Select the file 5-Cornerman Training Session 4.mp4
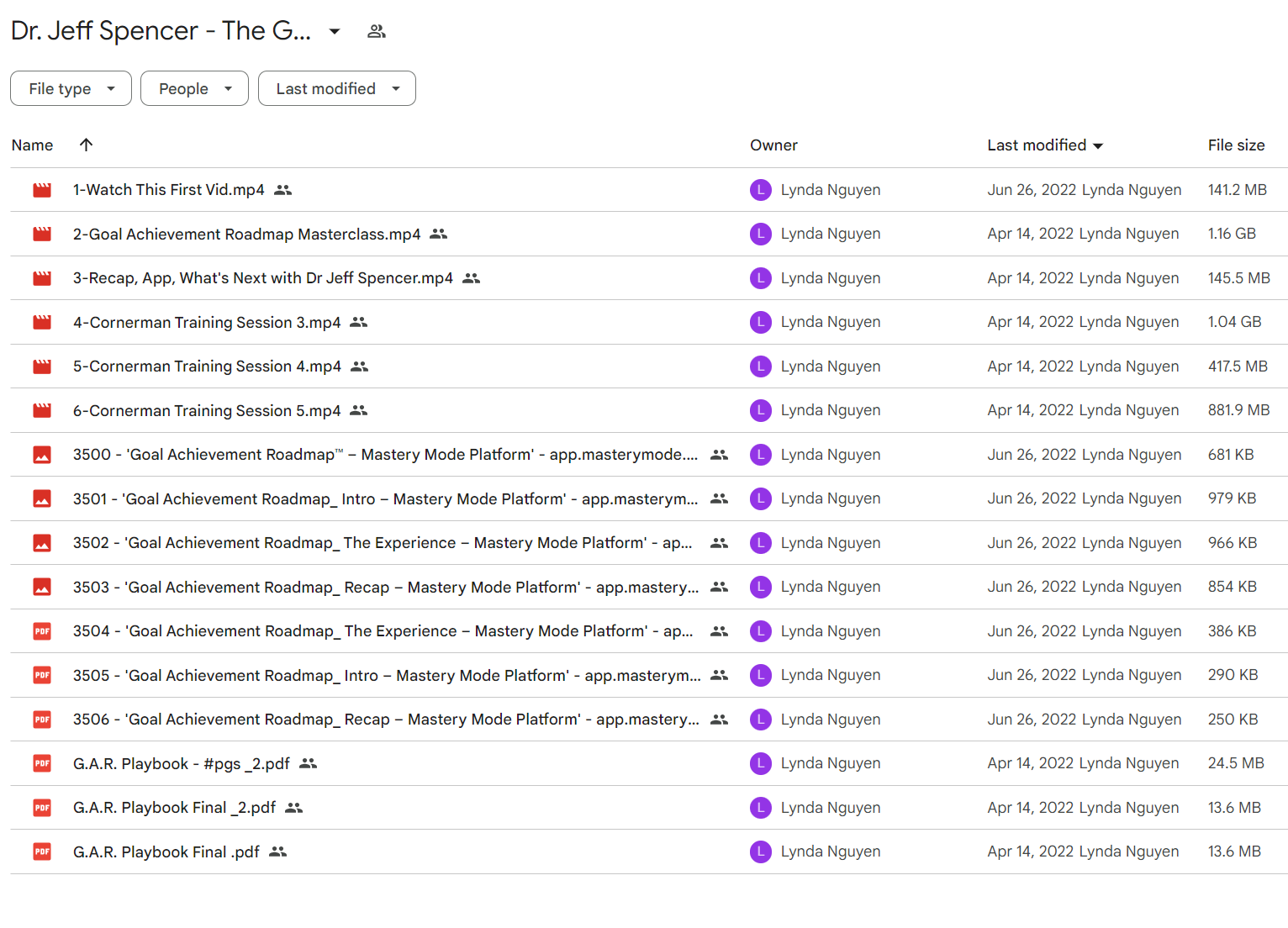Image resolution: width=1288 pixels, height=928 pixels. pyautogui.click(x=208, y=366)
